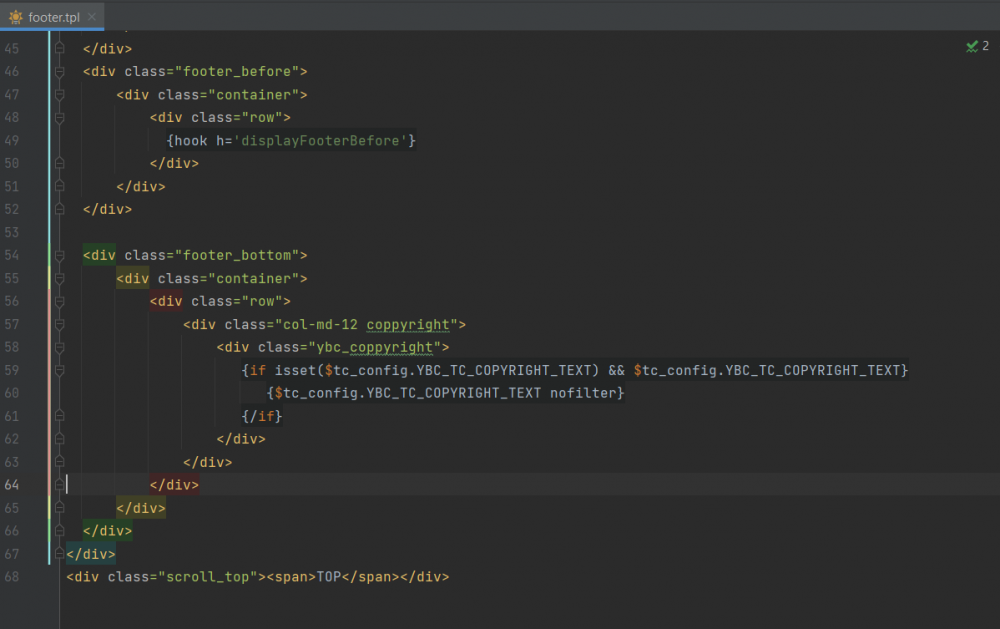Click the fold arrow beside the {if isset} statement

[59, 370]
